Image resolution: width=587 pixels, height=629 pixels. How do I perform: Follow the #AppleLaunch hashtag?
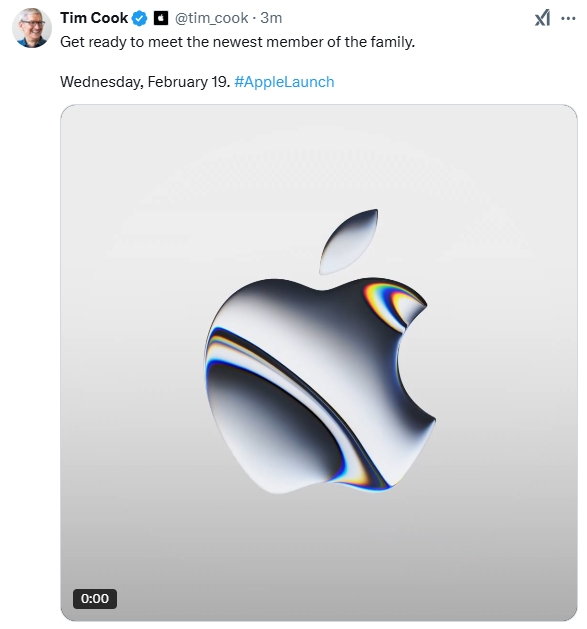[284, 82]
